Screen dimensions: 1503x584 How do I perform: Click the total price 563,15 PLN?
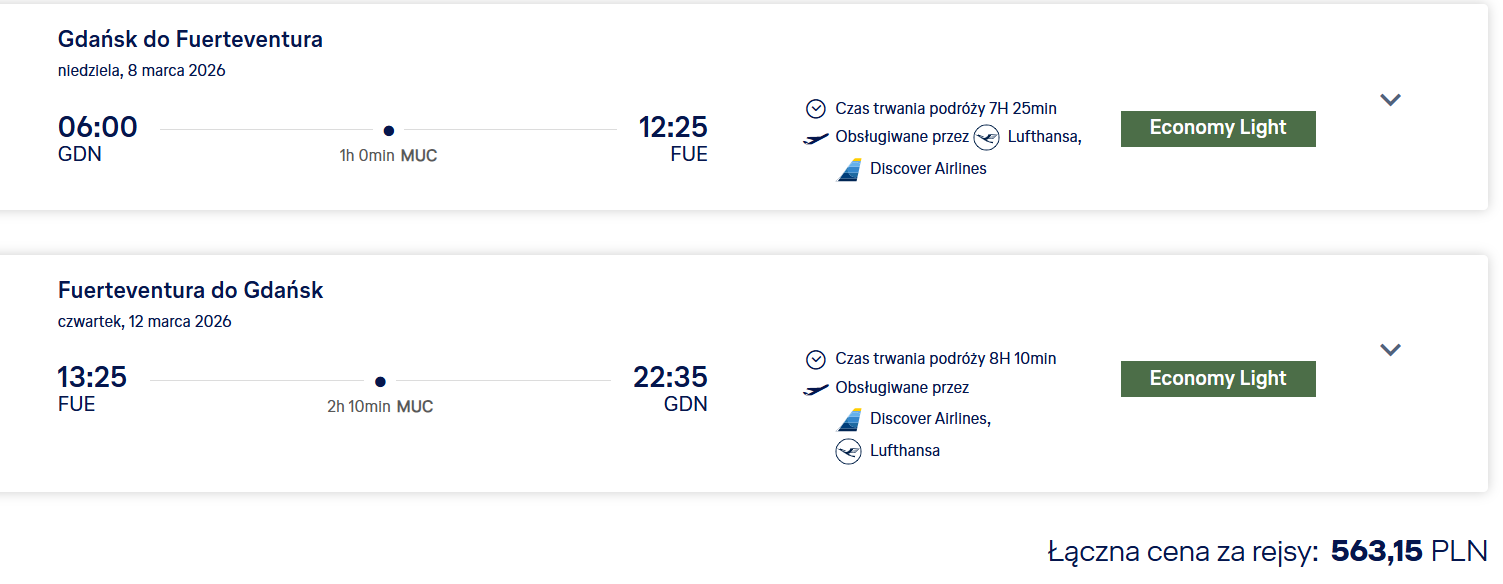pyautogui.click(x=1409, y=551)
